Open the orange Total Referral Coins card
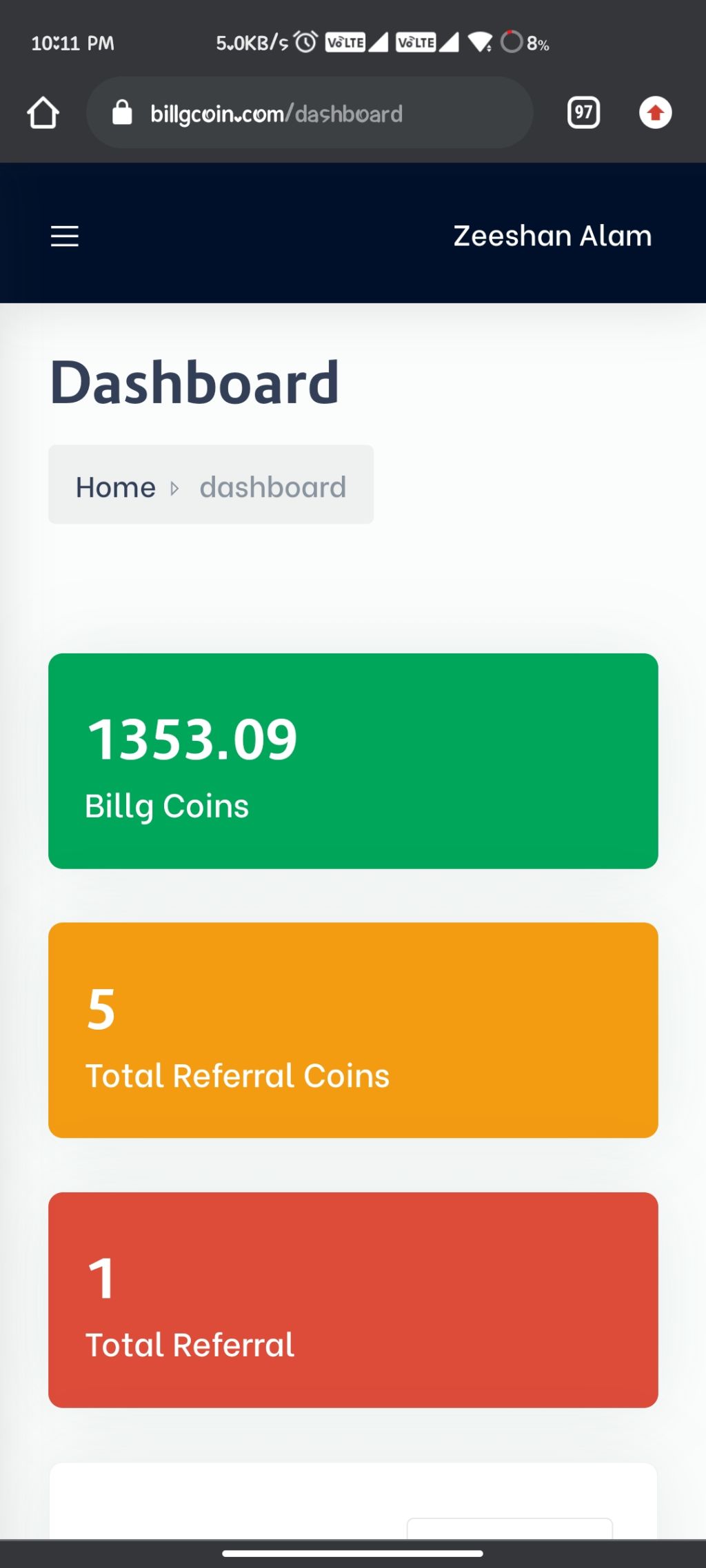 click(353, 1030)
